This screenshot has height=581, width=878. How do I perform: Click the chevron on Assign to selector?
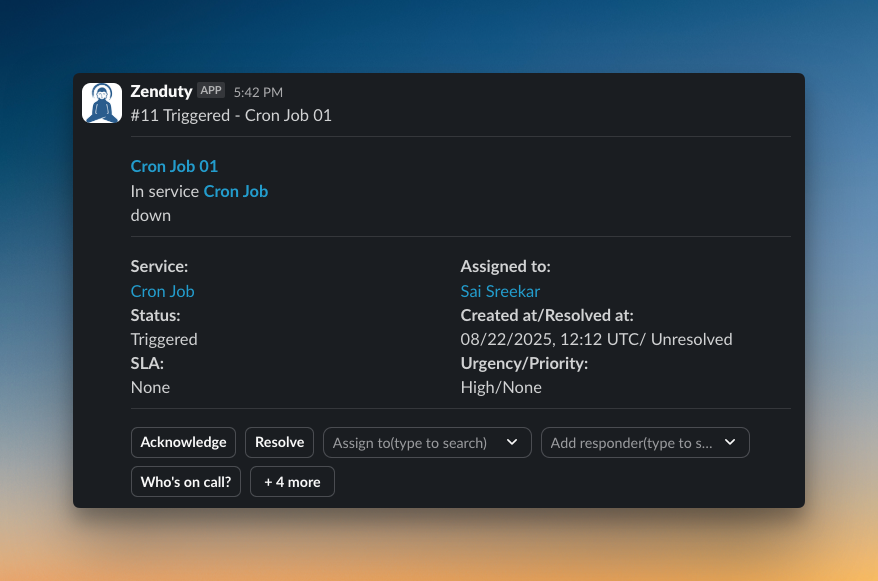(513, 442)
